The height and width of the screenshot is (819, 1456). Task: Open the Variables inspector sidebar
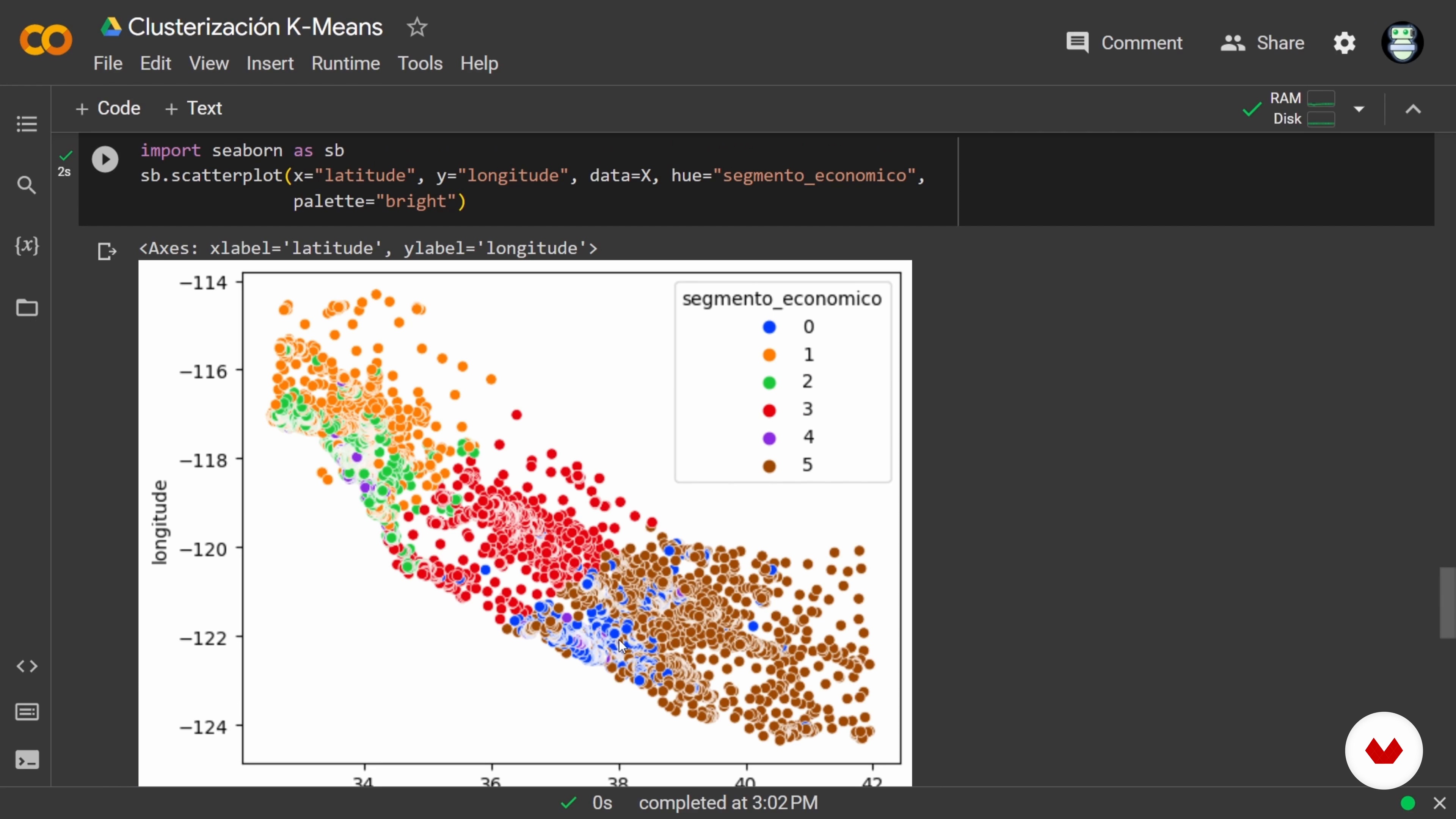[x=27, y=245]
